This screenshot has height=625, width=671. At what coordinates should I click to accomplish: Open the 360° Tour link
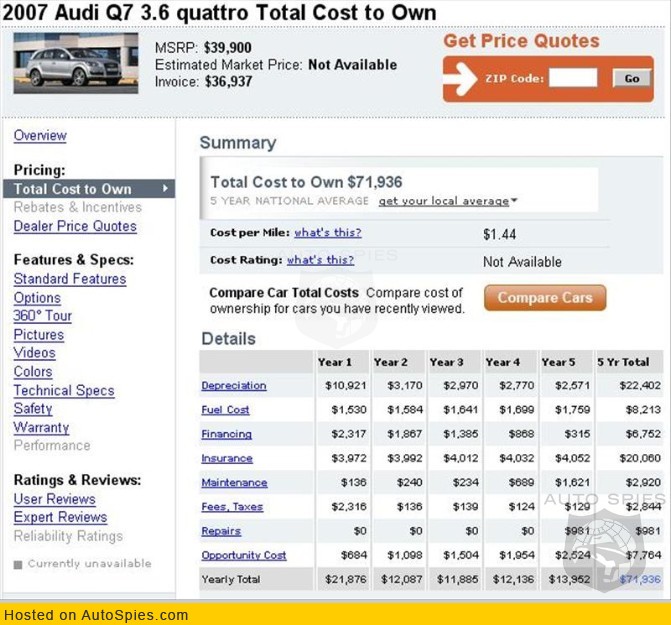click(x=42, y=316)
